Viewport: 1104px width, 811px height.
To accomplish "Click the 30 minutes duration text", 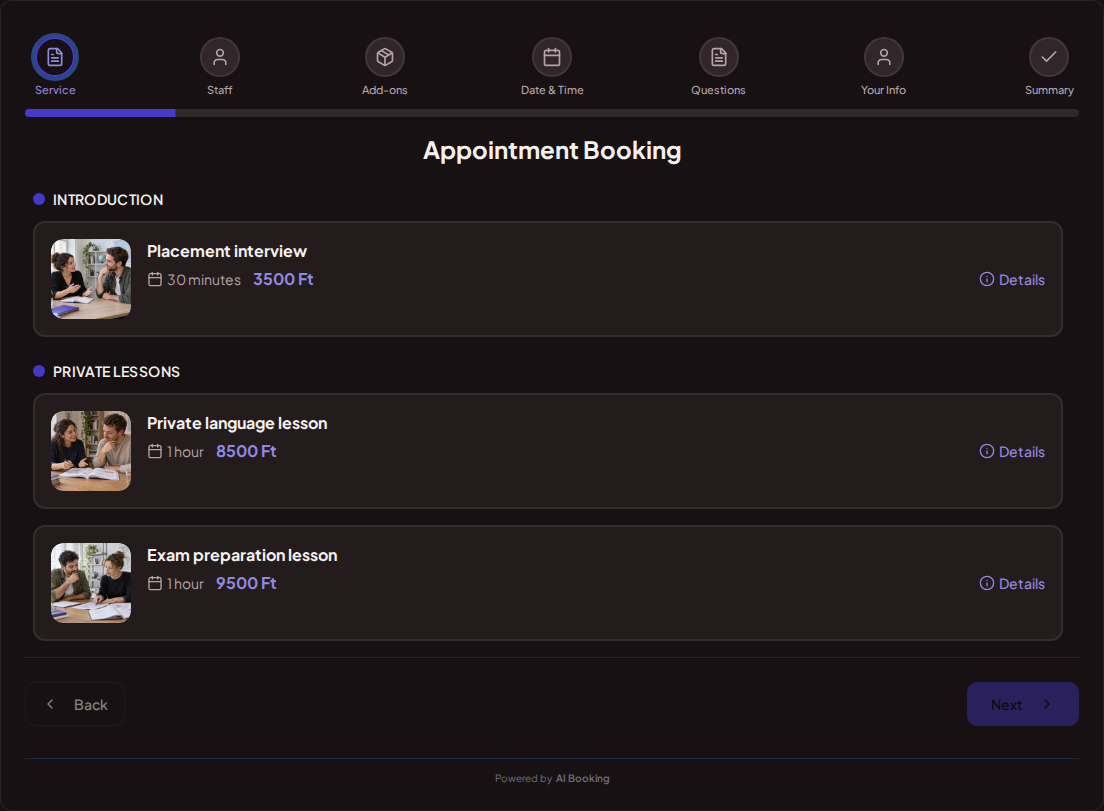I will (203, 279).
